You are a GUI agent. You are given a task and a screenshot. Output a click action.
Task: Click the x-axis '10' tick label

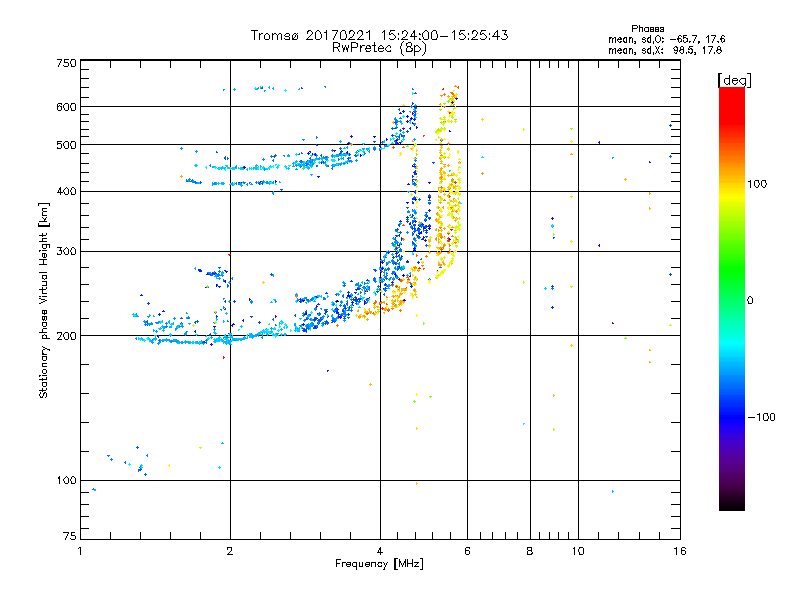[578, 551]
